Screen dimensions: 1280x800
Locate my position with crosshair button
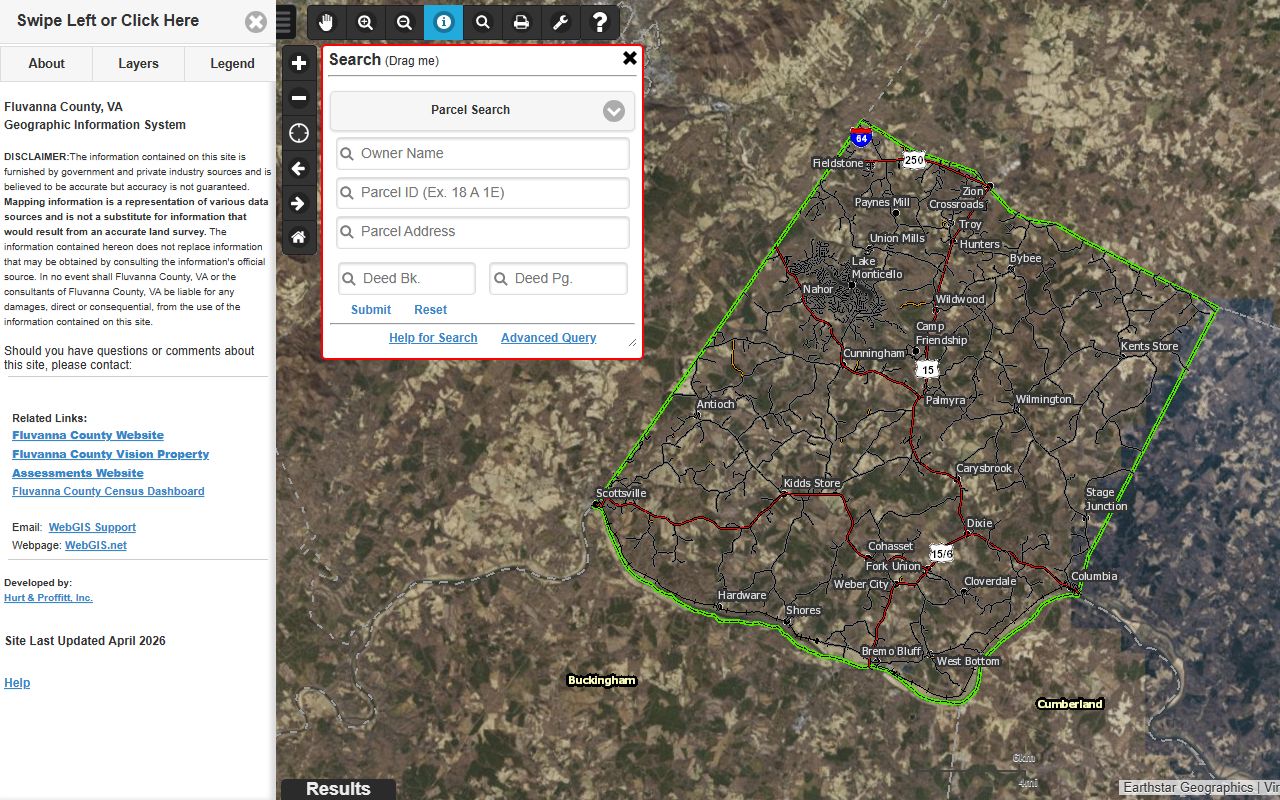pyautogui.click(x=299, y=133)
